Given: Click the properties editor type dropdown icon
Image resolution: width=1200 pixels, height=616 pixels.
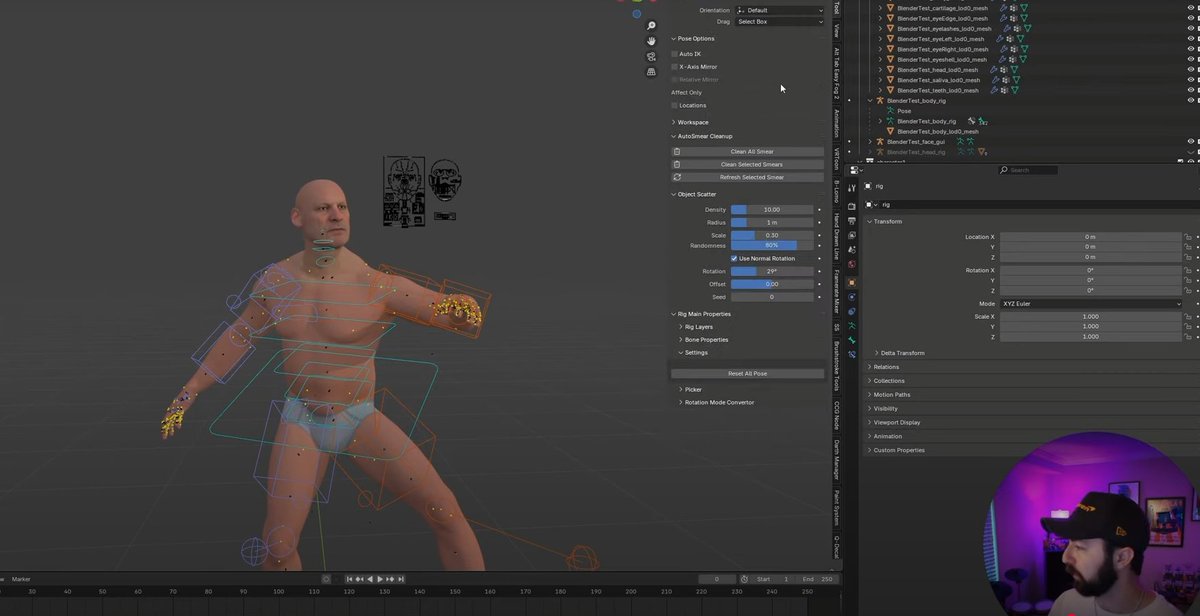Looking at the screenshot, I should pyautogui.click(x=856, y=170).
